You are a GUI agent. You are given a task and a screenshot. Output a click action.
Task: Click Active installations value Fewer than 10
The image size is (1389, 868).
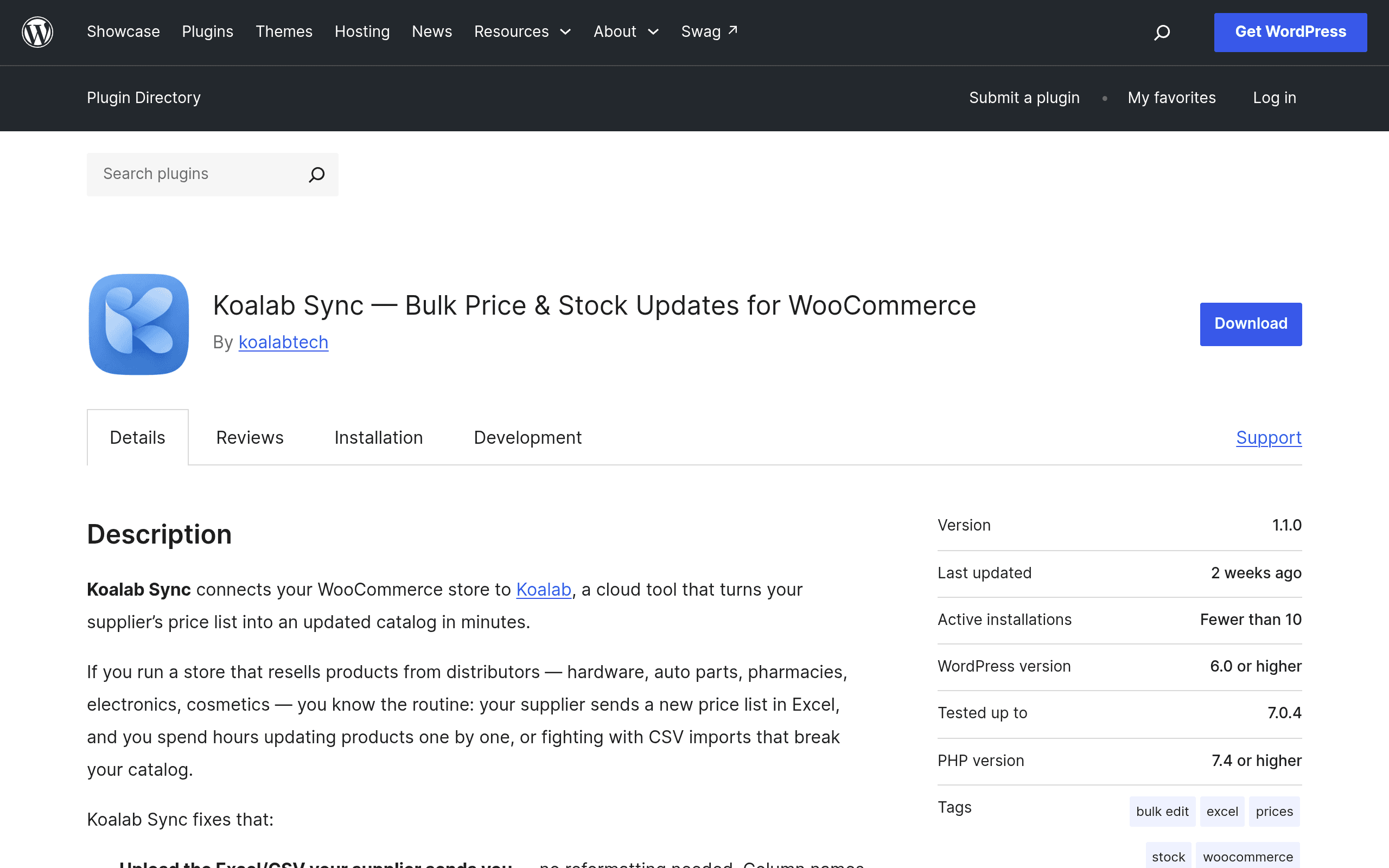(x=1251, y=620)
